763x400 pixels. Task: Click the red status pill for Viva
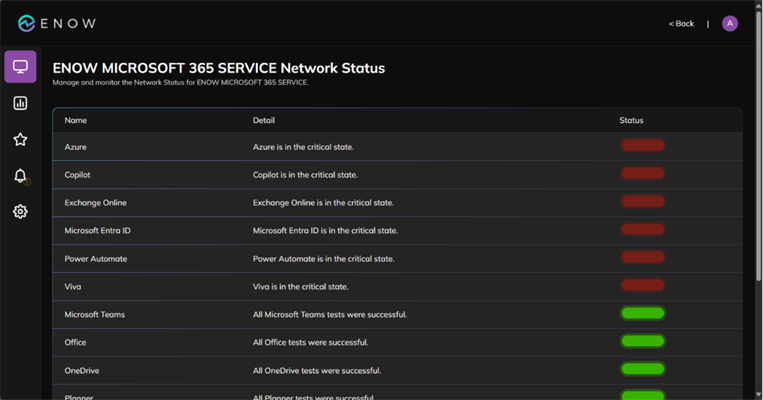point(643,285)
